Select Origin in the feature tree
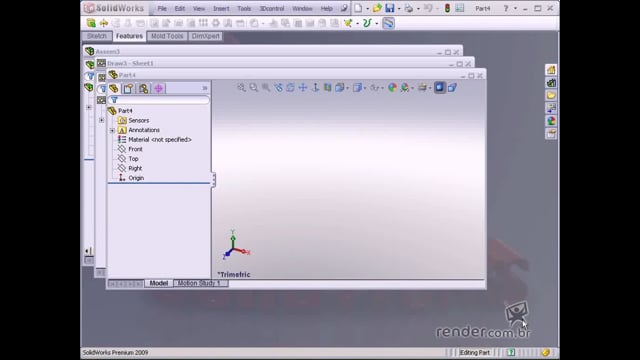This screenshot has height=360, width=640. (x=136, y=178)
